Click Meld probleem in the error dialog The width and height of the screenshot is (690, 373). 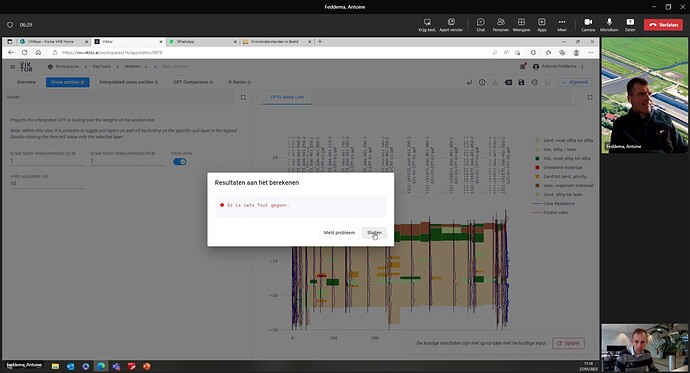[x=339, y=233]
